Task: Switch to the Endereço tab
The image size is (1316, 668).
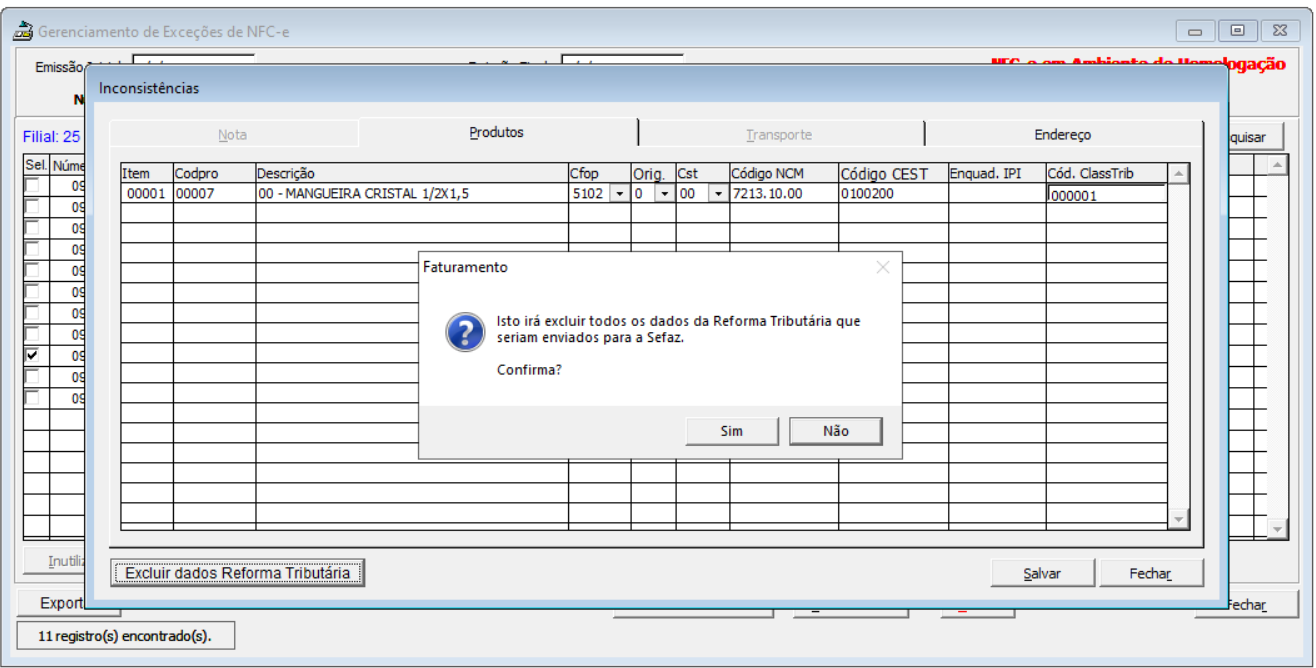Action: 1062,134
